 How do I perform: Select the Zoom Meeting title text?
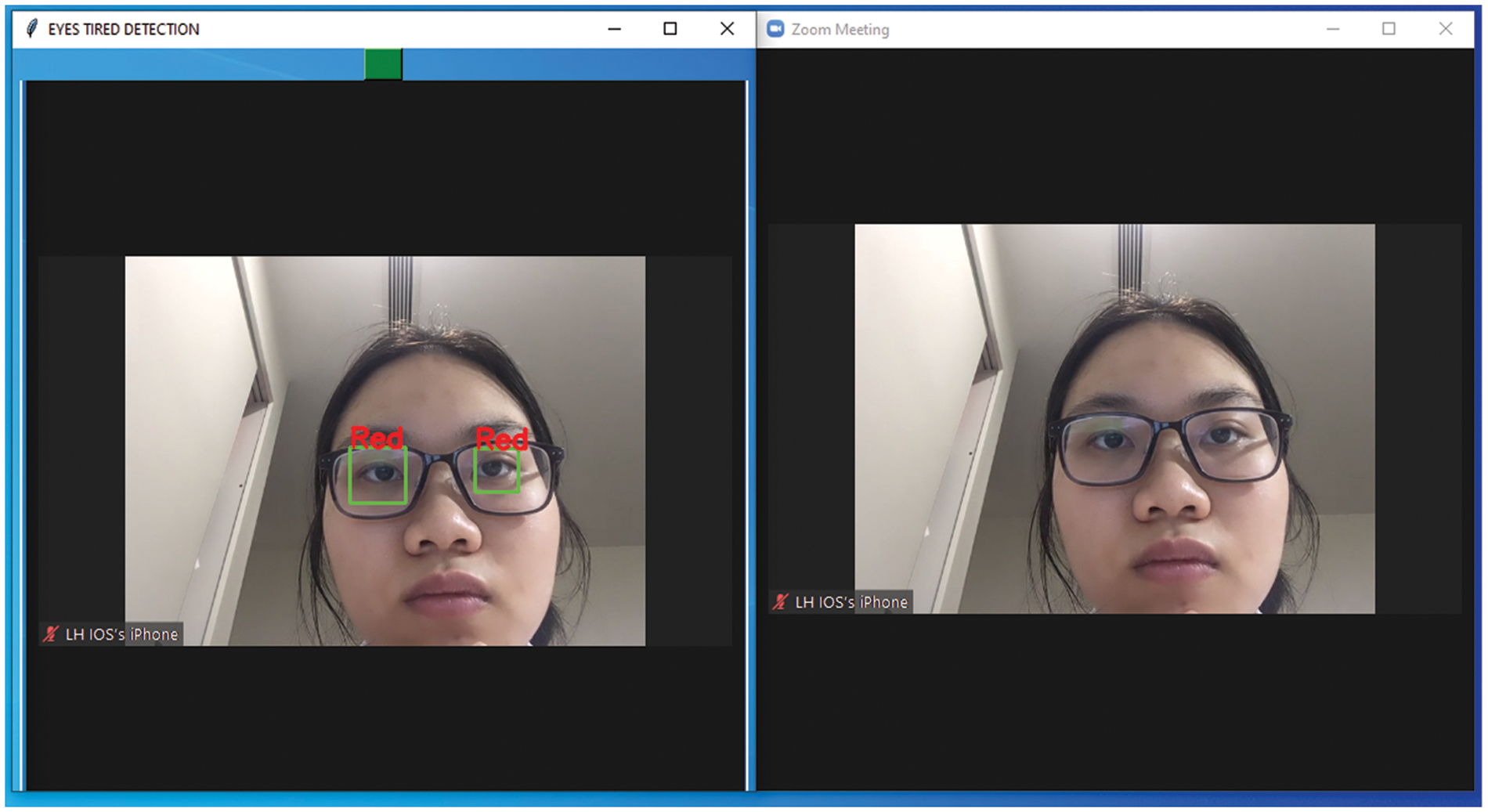pos(840,29)
